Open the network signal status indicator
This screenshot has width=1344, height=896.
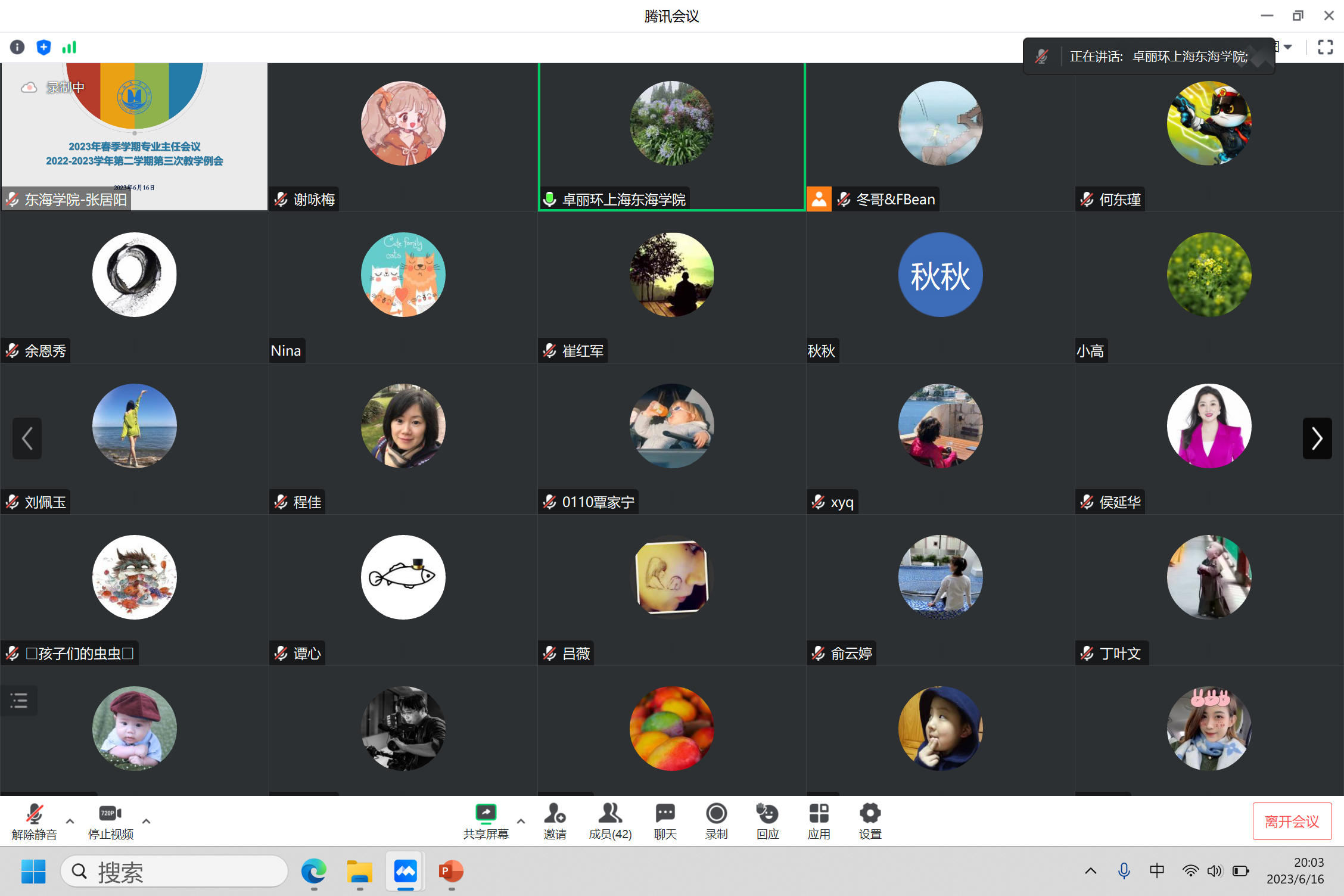69,47
